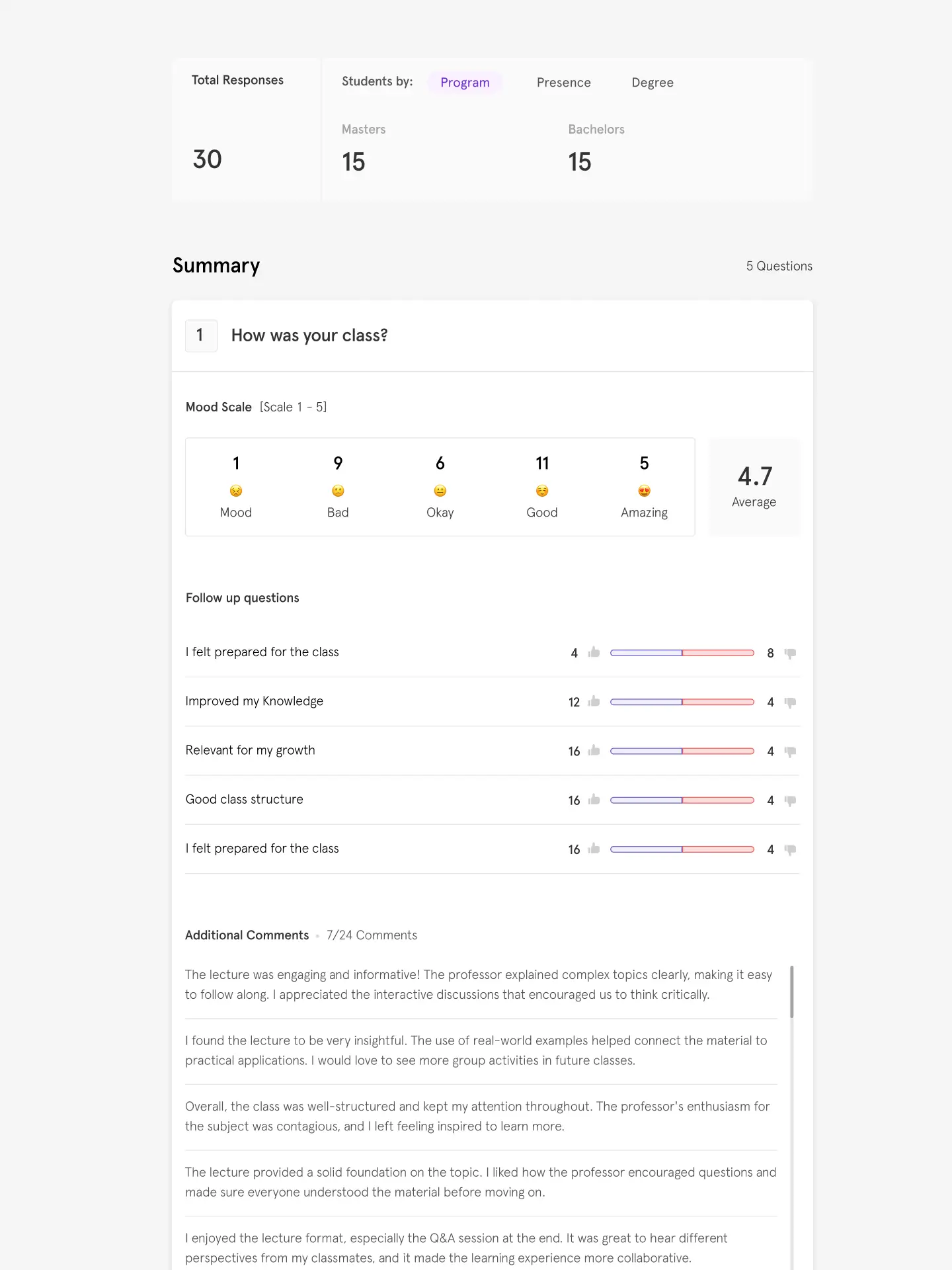Switch to the Degree tab

click(x=653, y=83)
